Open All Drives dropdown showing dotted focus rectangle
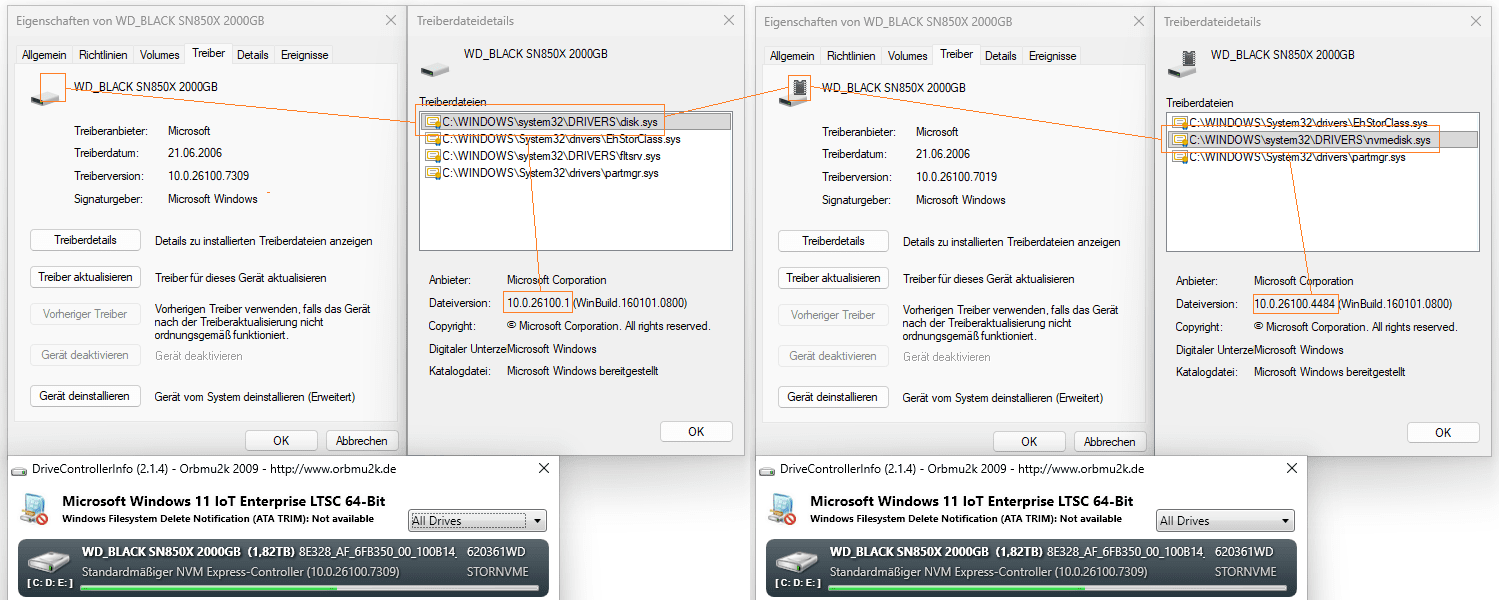Image resolution: width=1499 pixels, height=600 pixels. 477,520
